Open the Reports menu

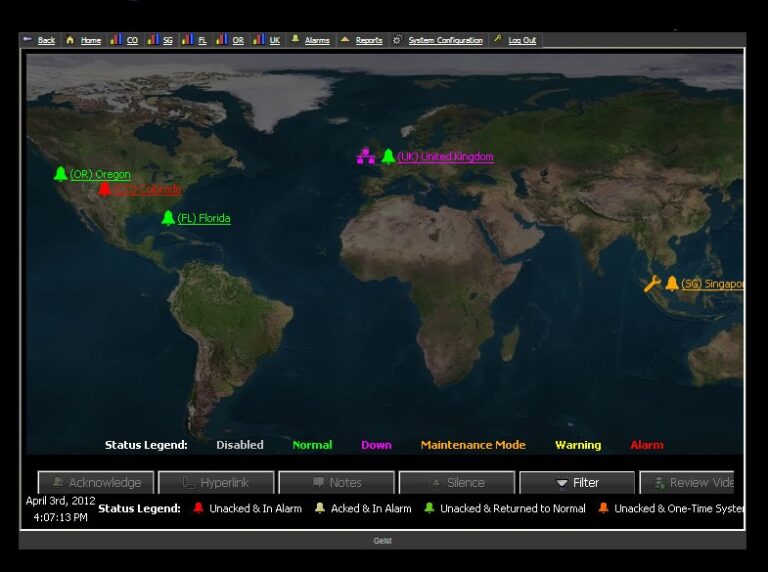point(368,41)
